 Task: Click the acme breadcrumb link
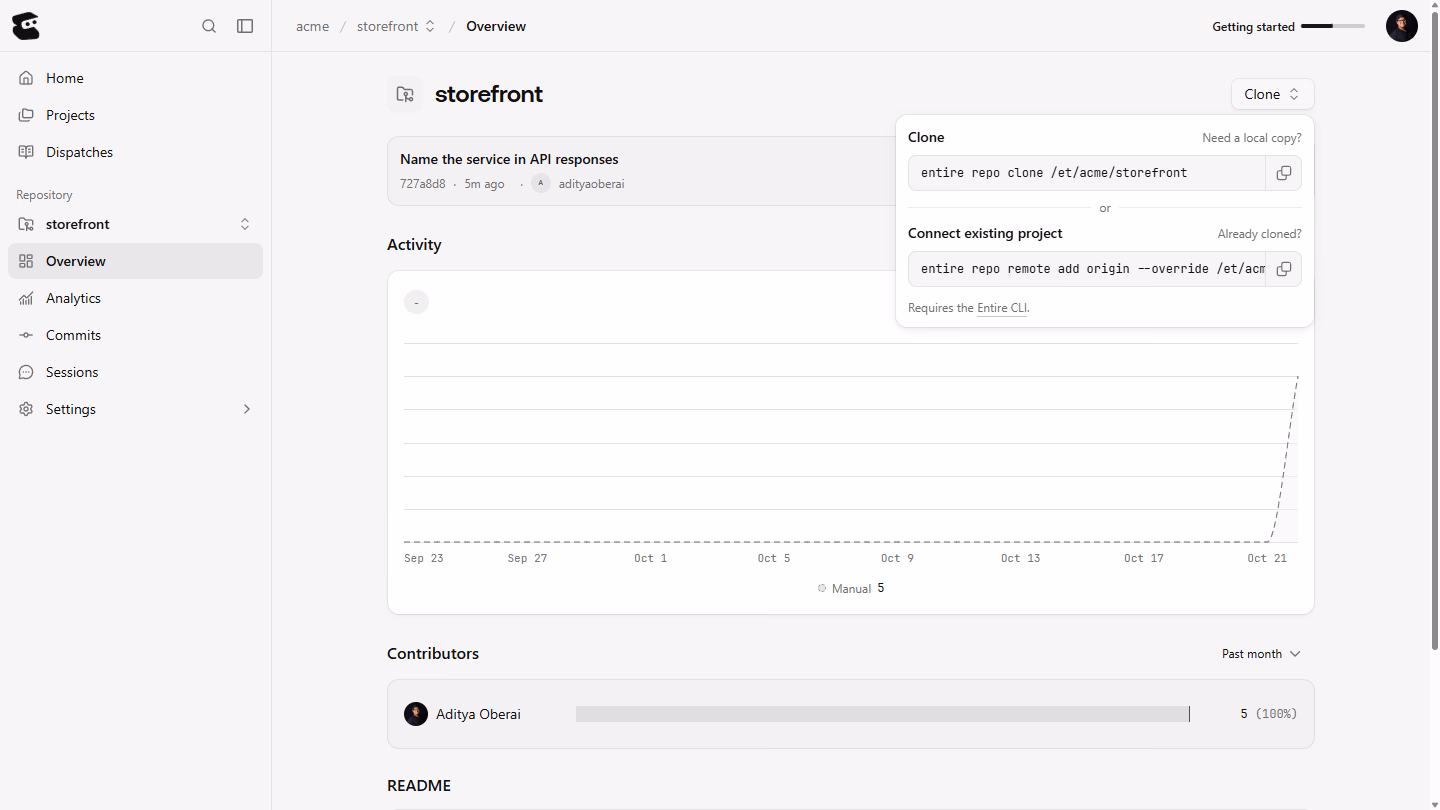point(312,26)
